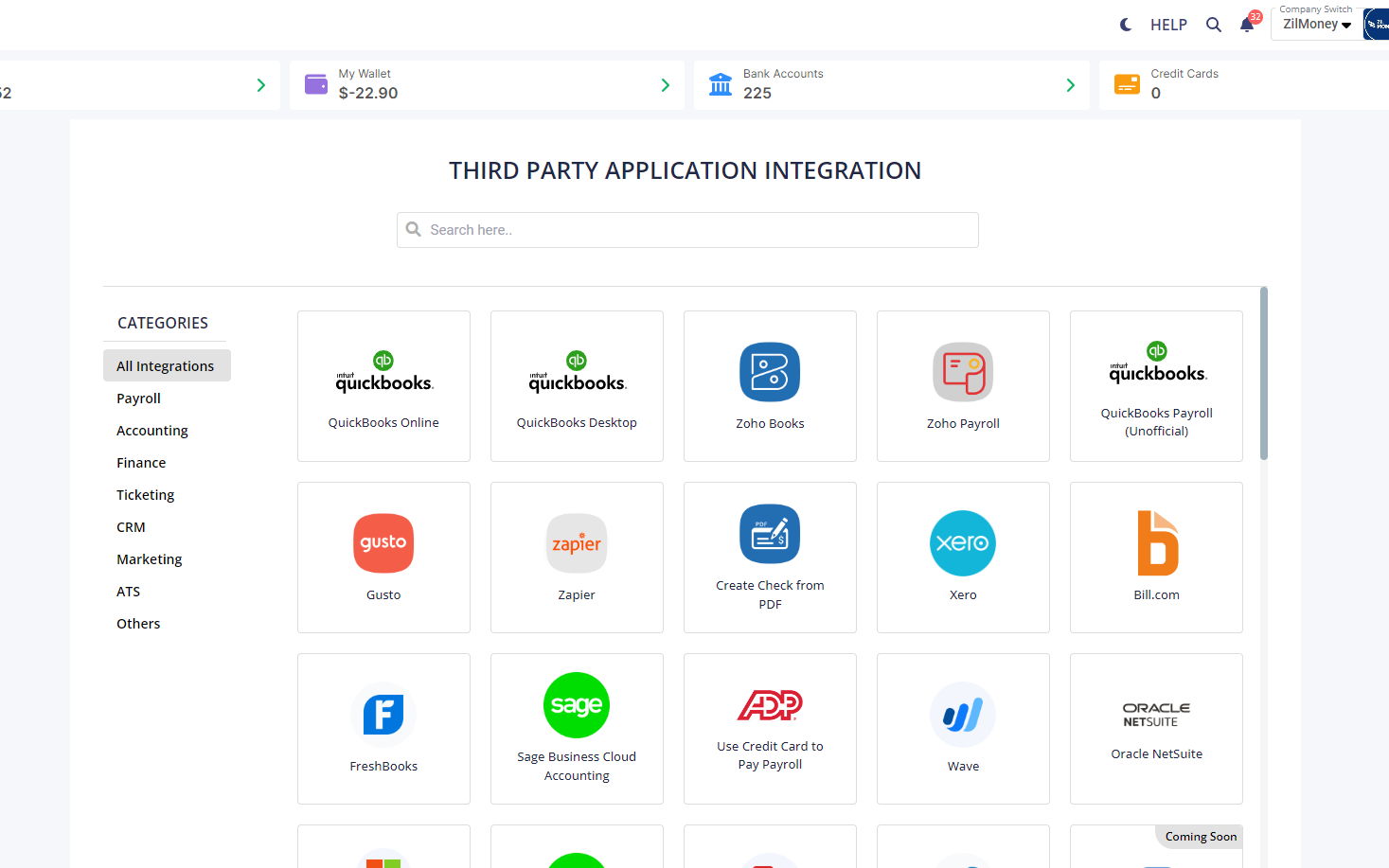This screenshot has height=868, width=1389.
Task: Open the Gusto label
Action: point(383,595)
